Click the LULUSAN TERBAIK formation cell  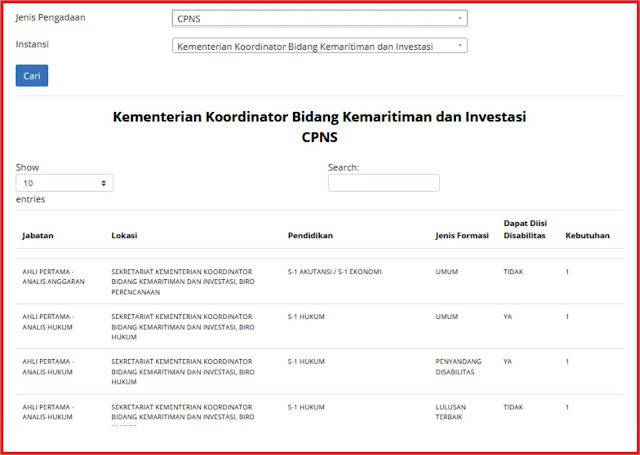pyautogui.click(x=451, y=412)
